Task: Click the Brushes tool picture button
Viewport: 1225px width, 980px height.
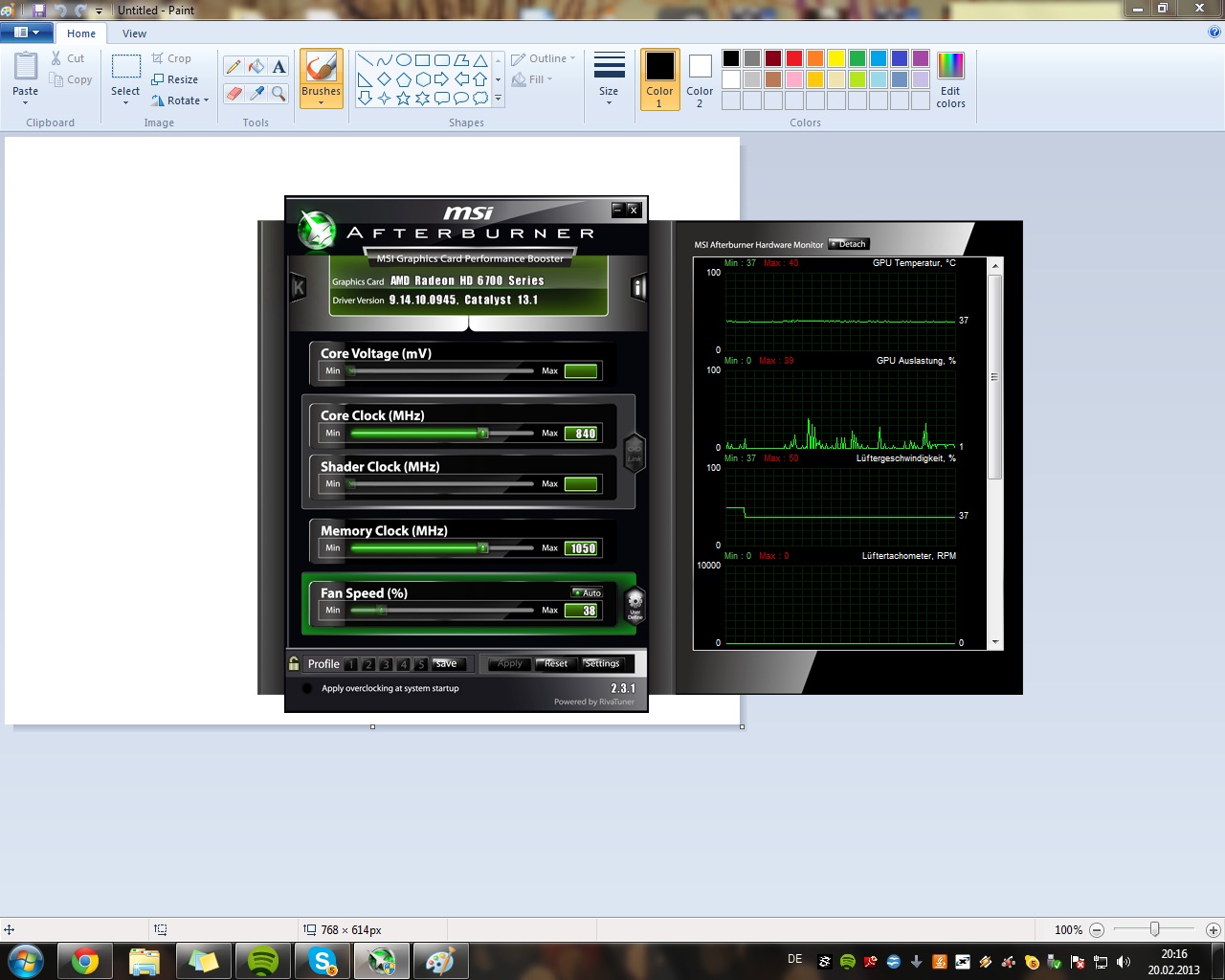Action: (x=322, y=67)
